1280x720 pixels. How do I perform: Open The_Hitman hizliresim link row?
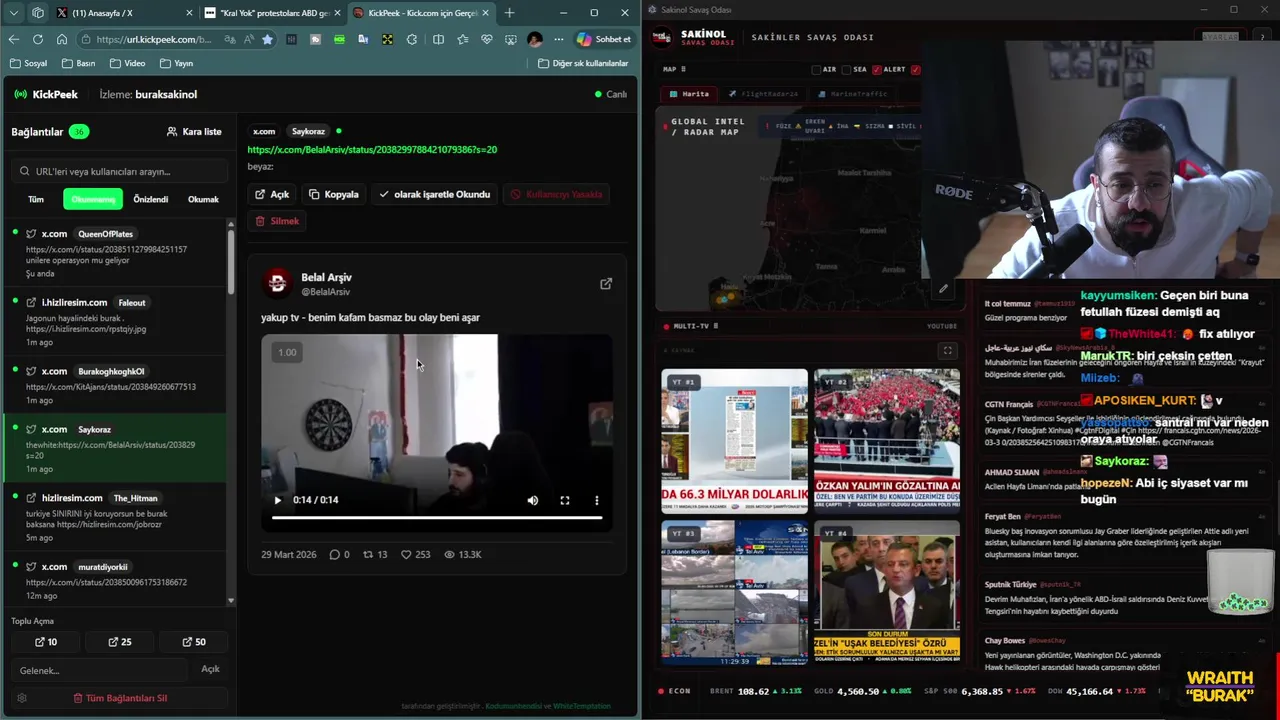point(115,516)
